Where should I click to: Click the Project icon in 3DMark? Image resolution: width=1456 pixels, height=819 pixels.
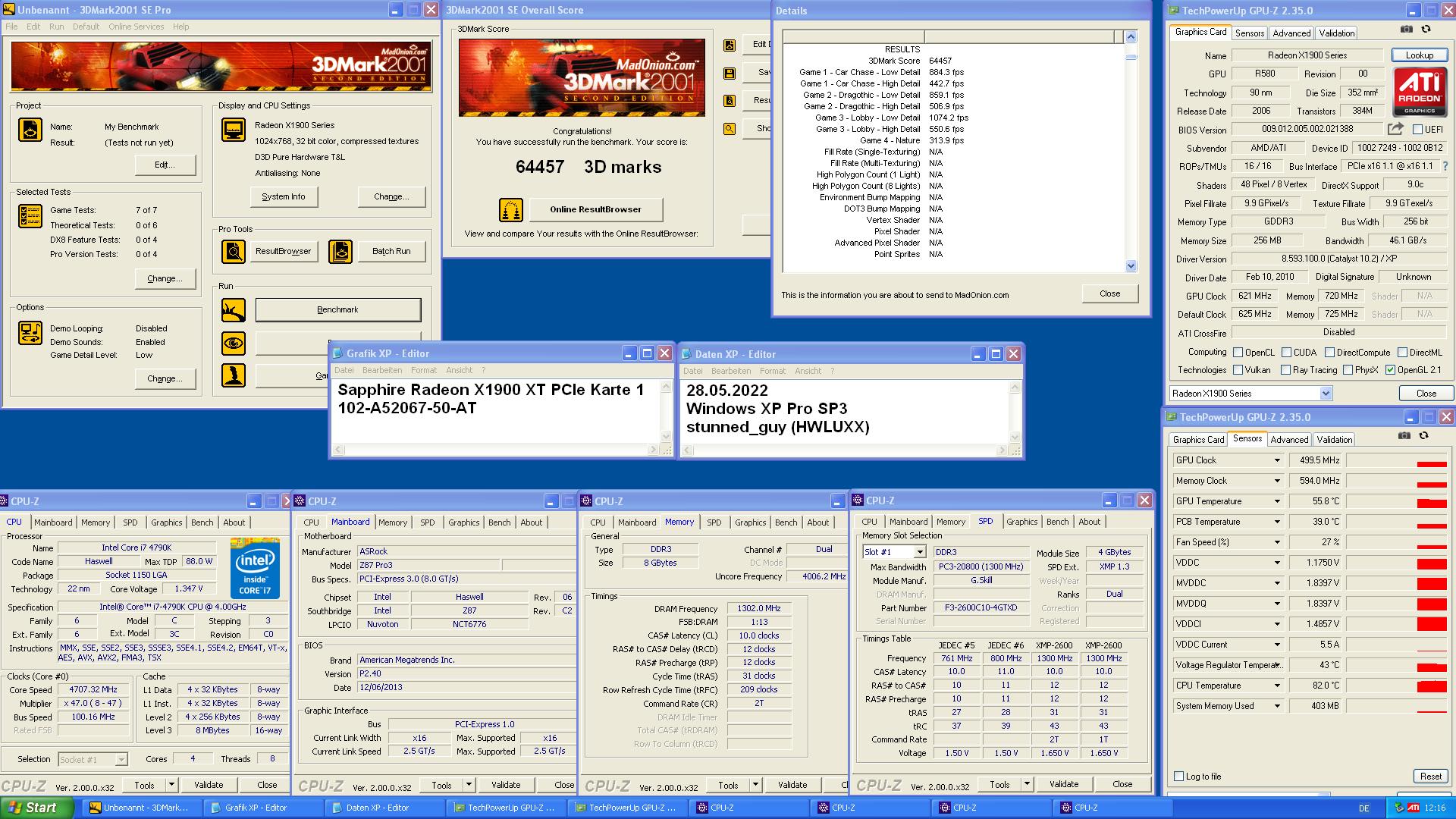pyautogui.click(x=30, y=130)
